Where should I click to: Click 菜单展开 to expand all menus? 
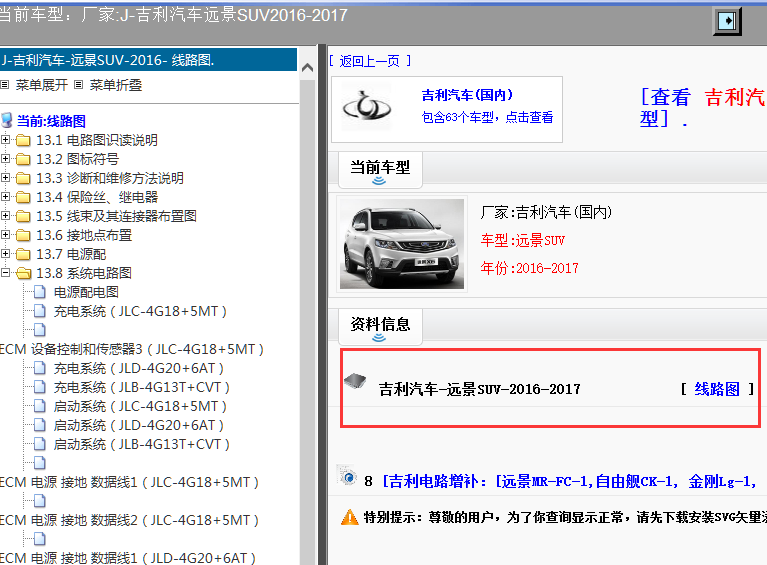click(x=42, y=85)
